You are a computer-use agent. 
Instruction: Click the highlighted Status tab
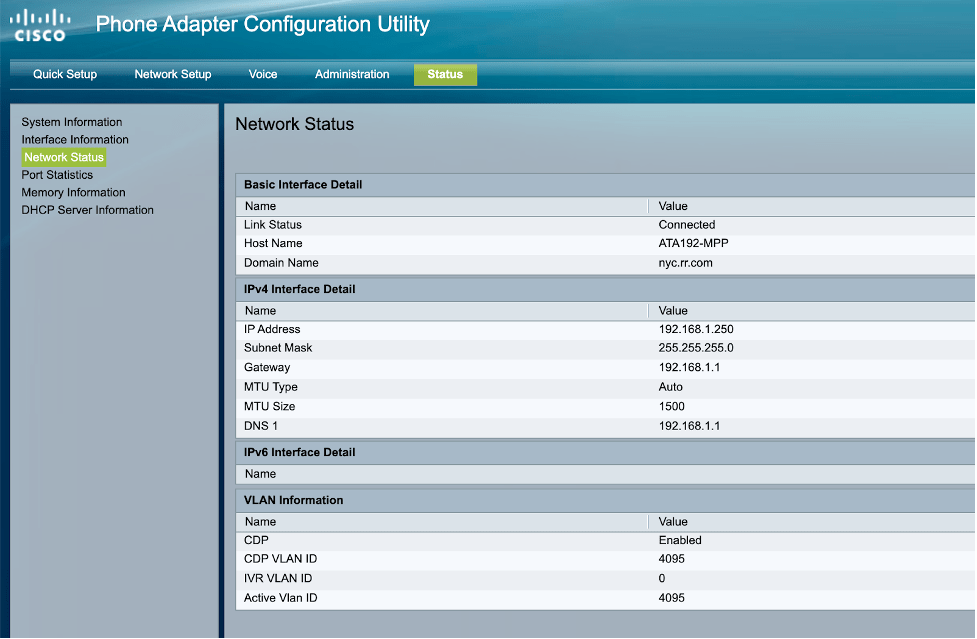tap(445, 74)
